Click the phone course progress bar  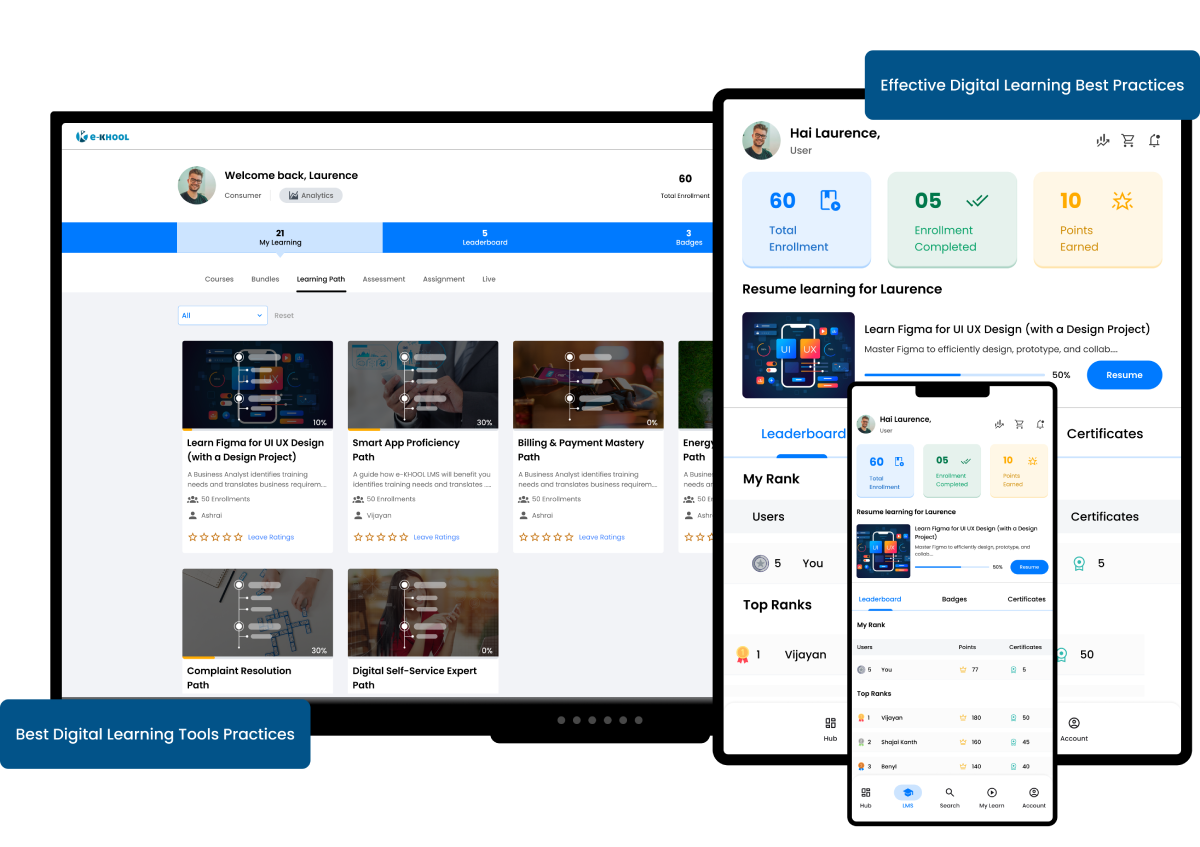tap(951, 567)
